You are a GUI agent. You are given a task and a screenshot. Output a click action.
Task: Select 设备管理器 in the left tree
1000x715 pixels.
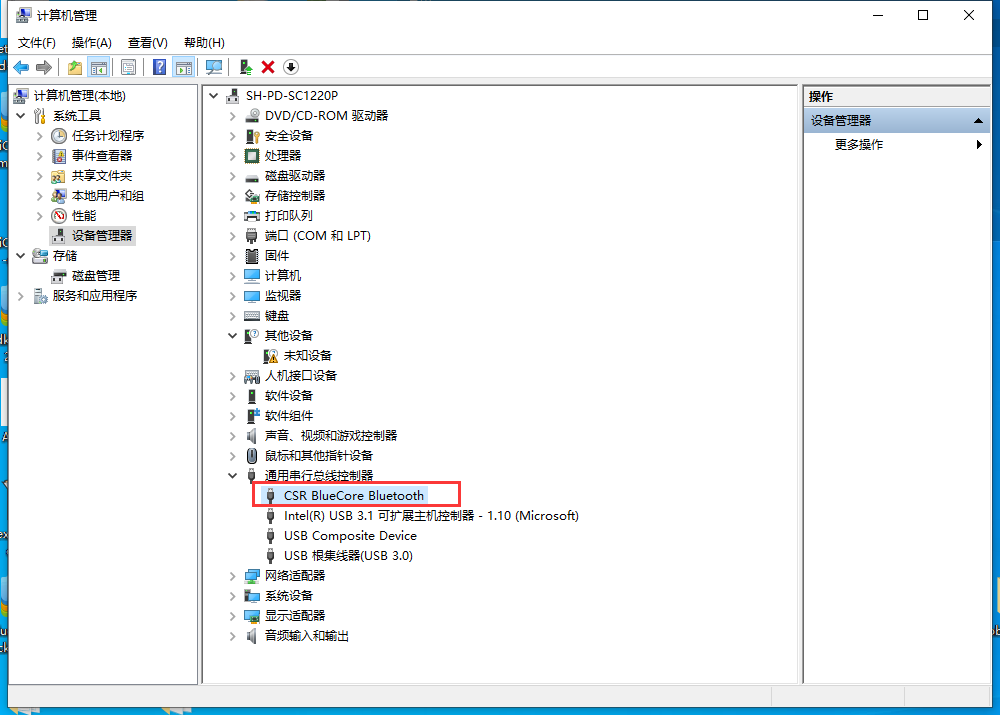point(101,236)
